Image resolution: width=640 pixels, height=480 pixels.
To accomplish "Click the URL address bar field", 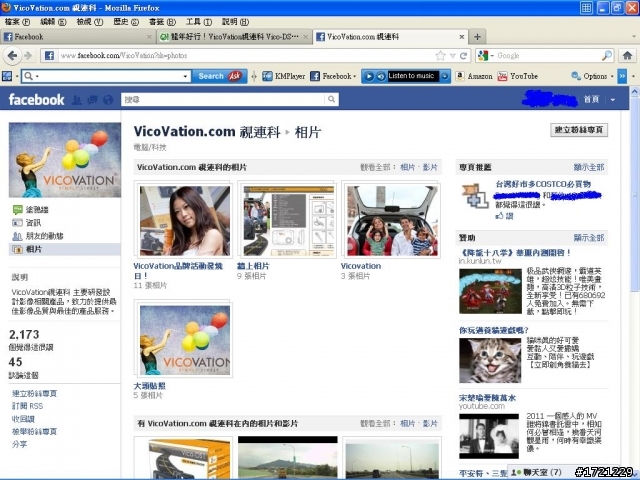I will (245, 56).
